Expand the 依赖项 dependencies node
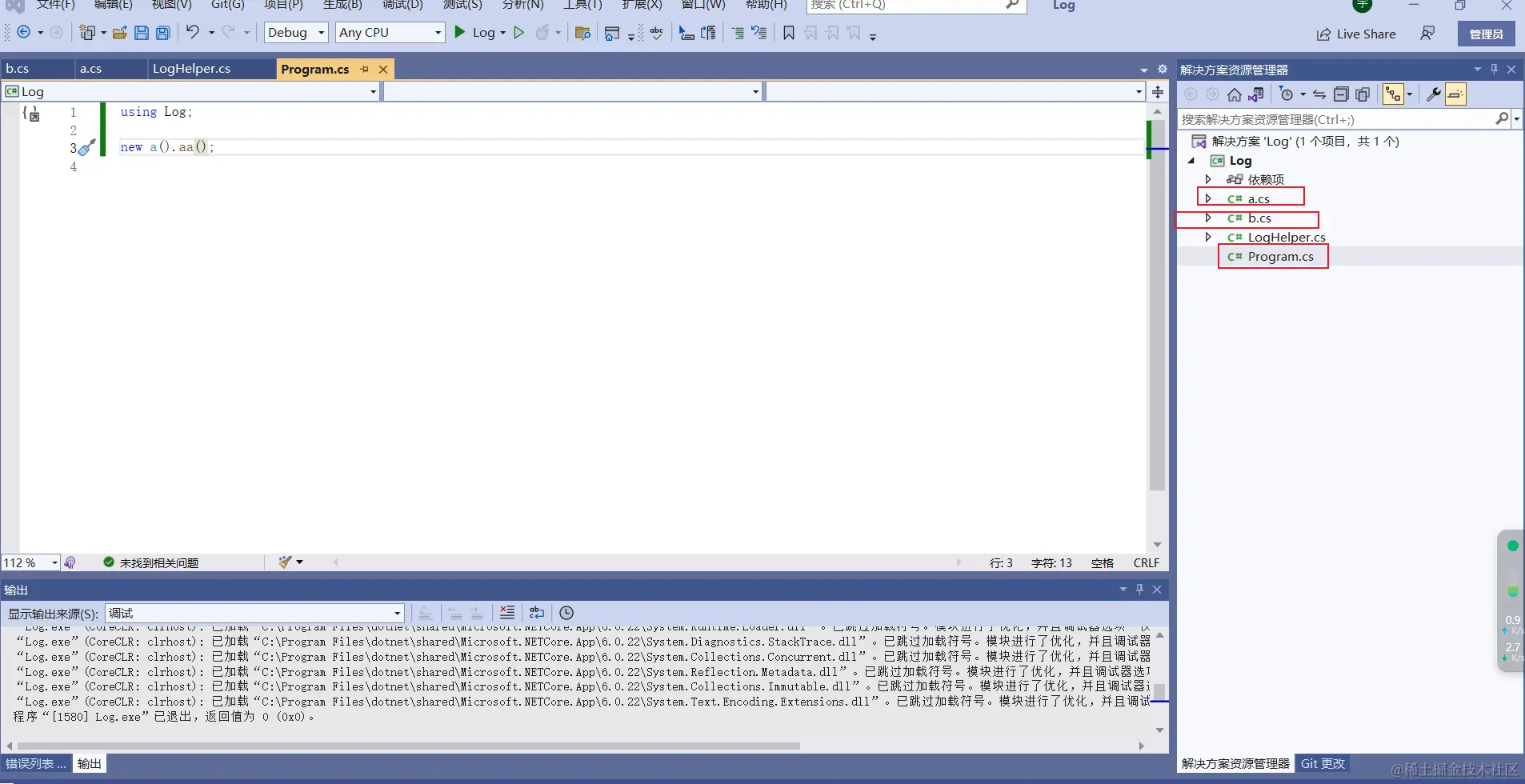1525x784 pixels. pos(1208,179)
